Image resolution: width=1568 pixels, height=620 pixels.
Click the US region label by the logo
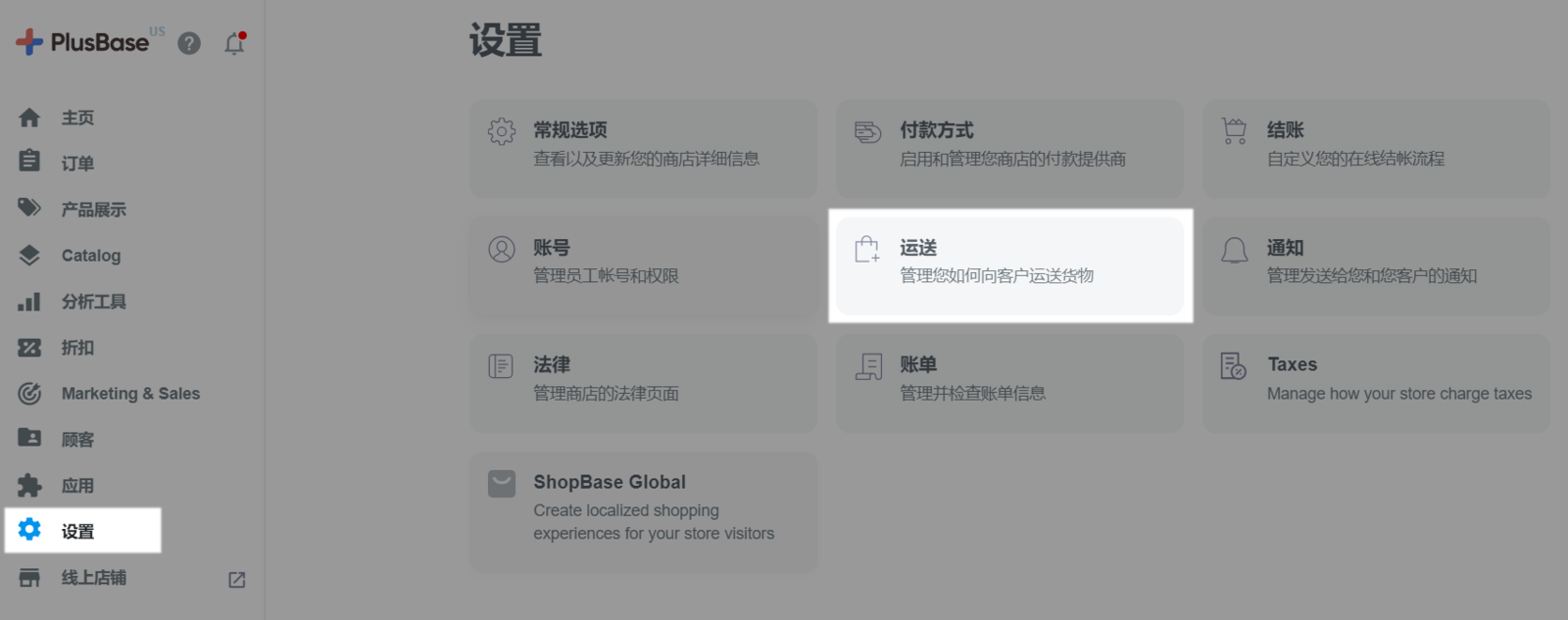click(157, 31)
